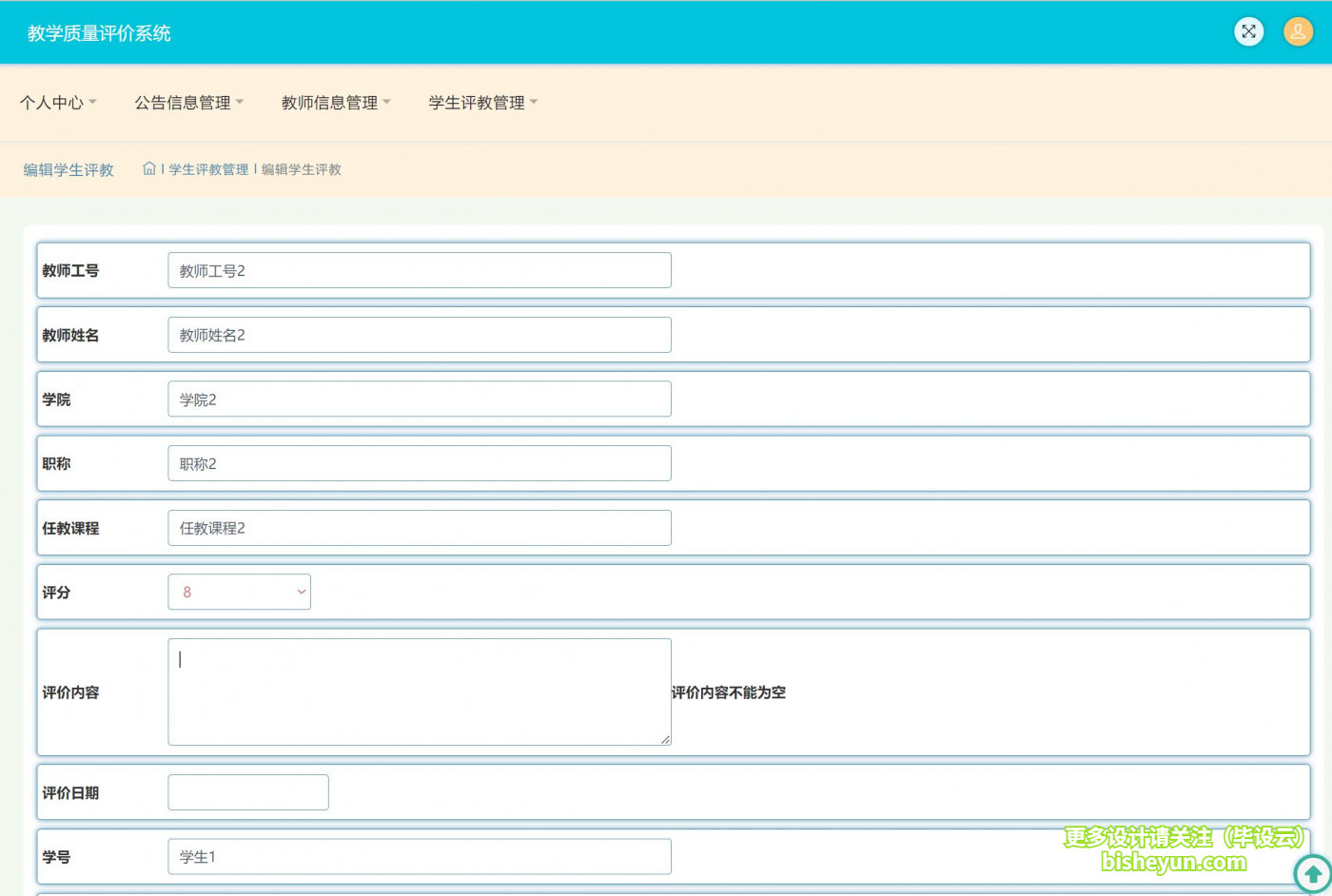Select the 学院 input field
Screen dimensions: 1332x896
pos(419,399)
